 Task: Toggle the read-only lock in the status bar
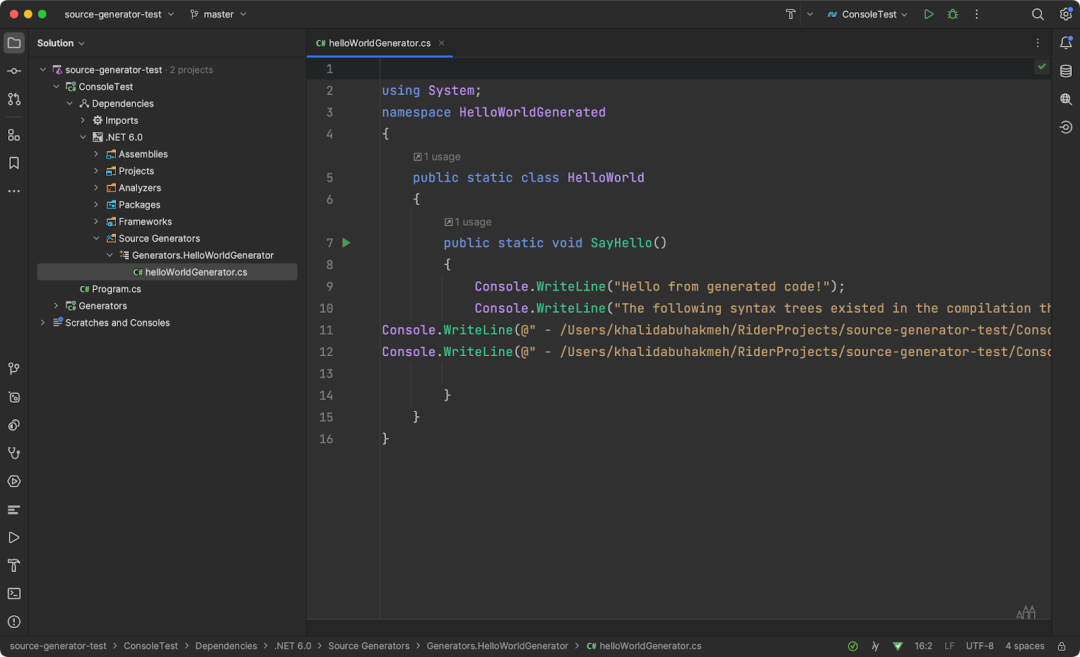1061,646
